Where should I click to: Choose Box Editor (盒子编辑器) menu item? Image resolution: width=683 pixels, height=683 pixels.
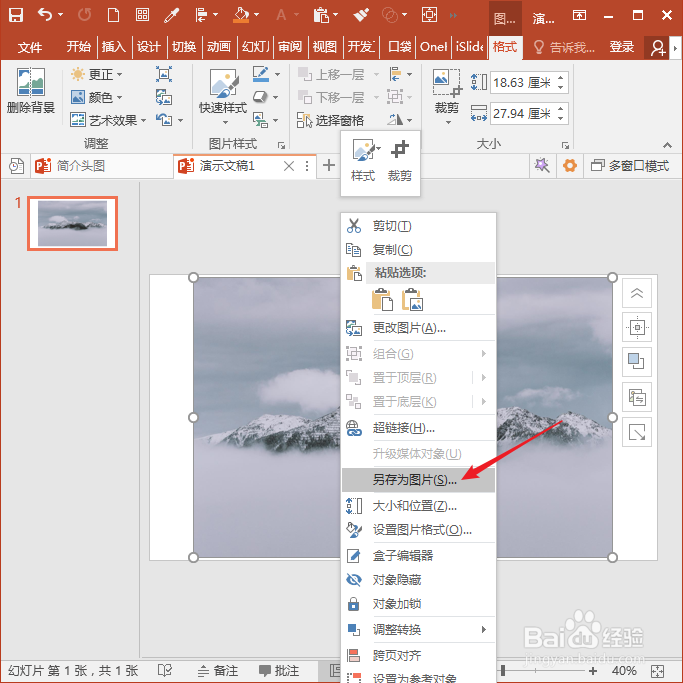coord(419,555)
